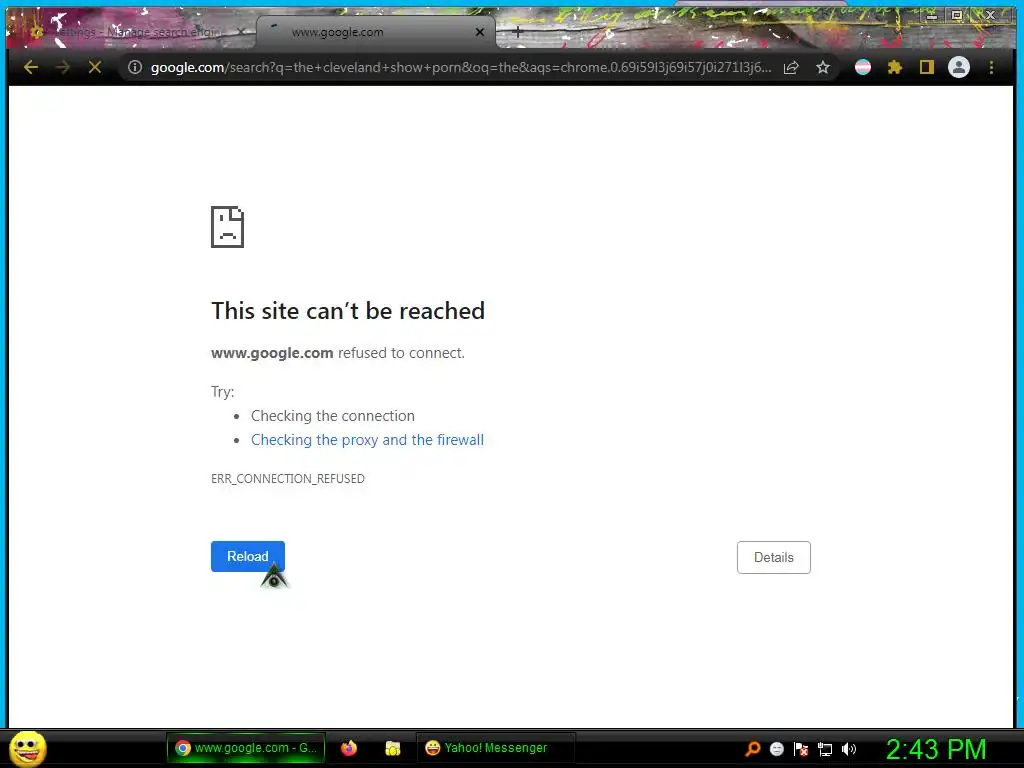The image size is (1024, 768).
Task: Click the ERR_CONNECTION_REFUSED error code text
Action: pos(288,479)
